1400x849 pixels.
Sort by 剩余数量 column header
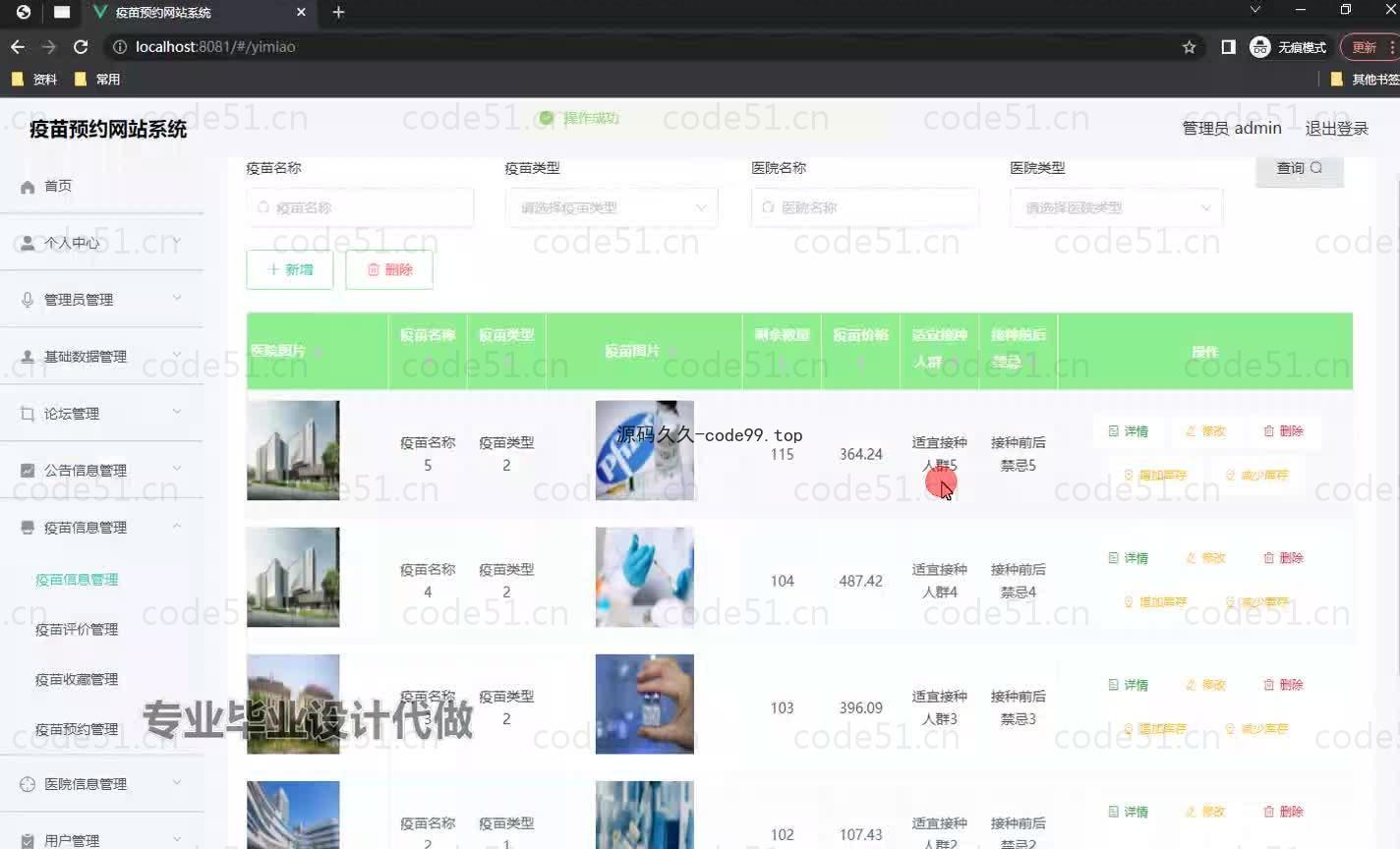pos(782,350)
